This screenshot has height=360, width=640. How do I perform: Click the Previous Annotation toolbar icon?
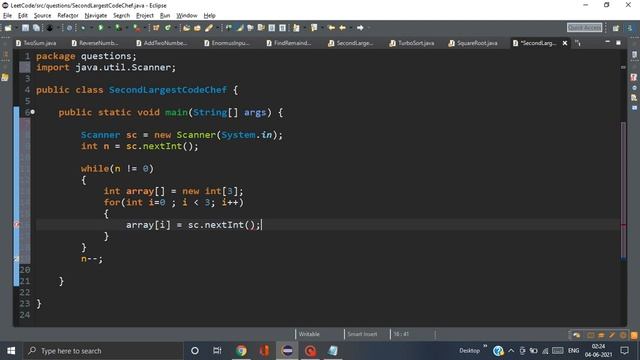point(314,28)
